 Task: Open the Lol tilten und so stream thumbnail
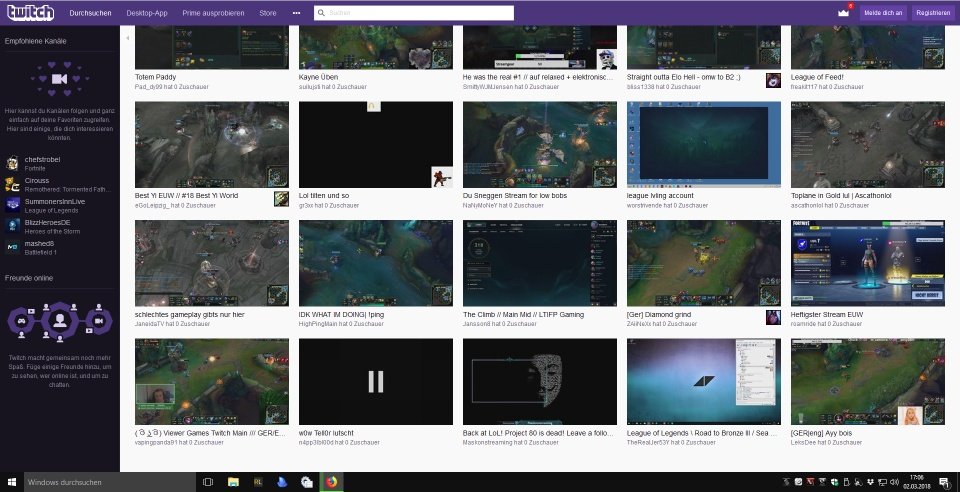376,145
